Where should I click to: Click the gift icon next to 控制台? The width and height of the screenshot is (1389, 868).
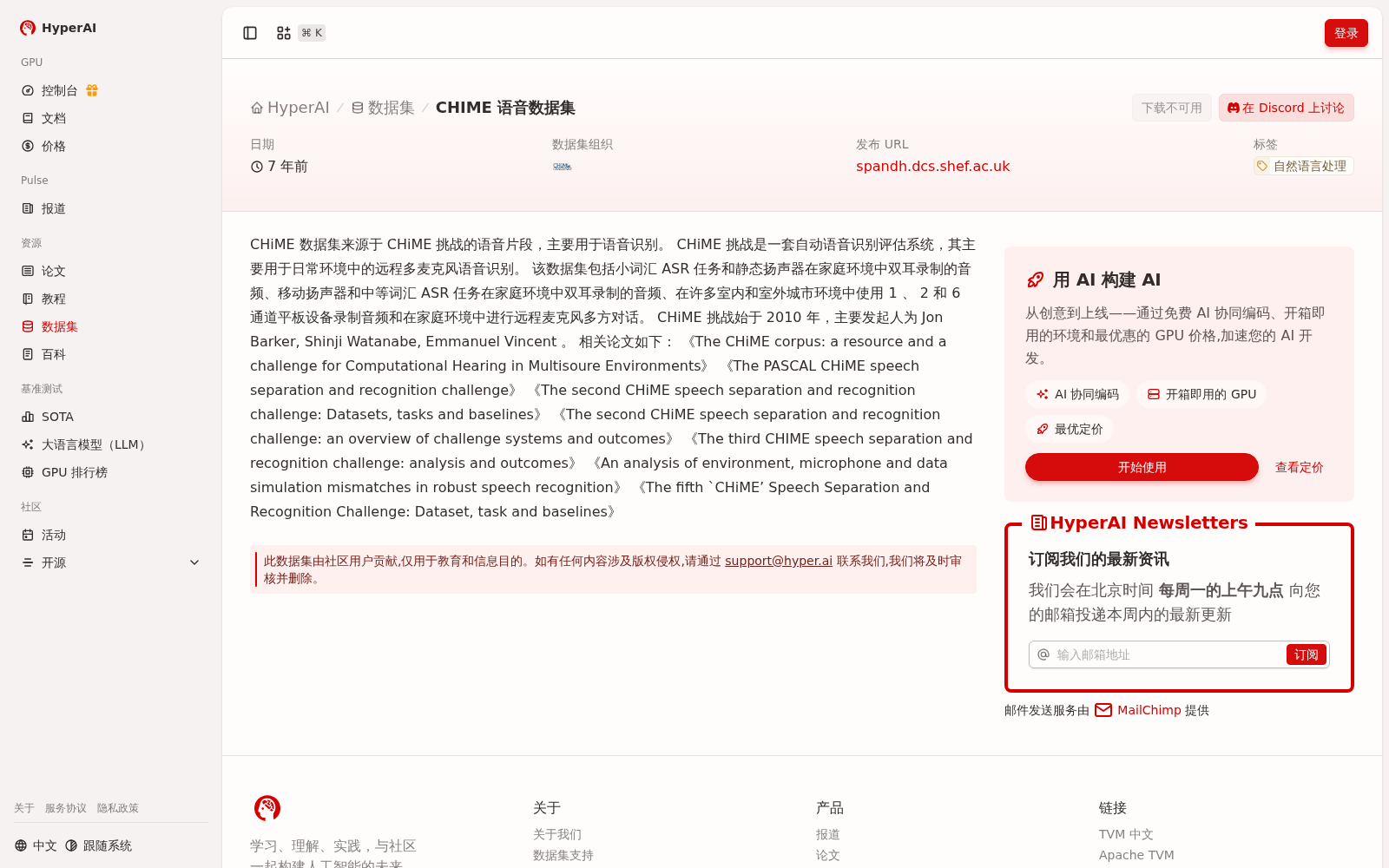point(92,90)
